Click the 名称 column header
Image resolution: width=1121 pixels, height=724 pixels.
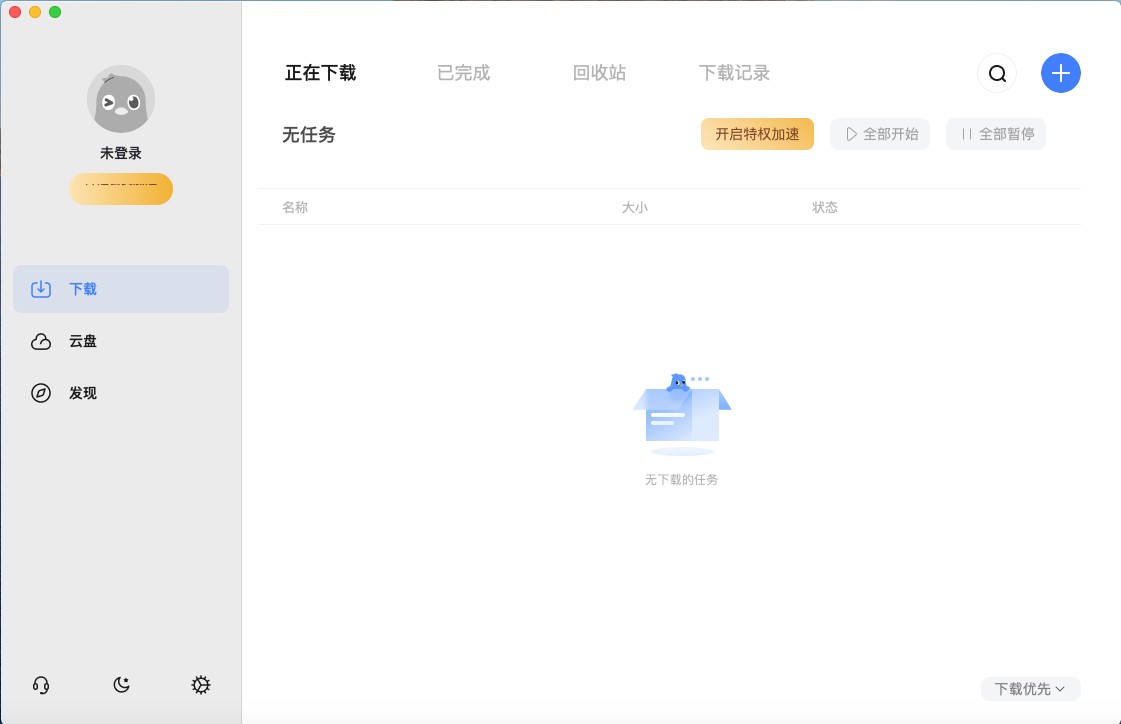point(295,207)
